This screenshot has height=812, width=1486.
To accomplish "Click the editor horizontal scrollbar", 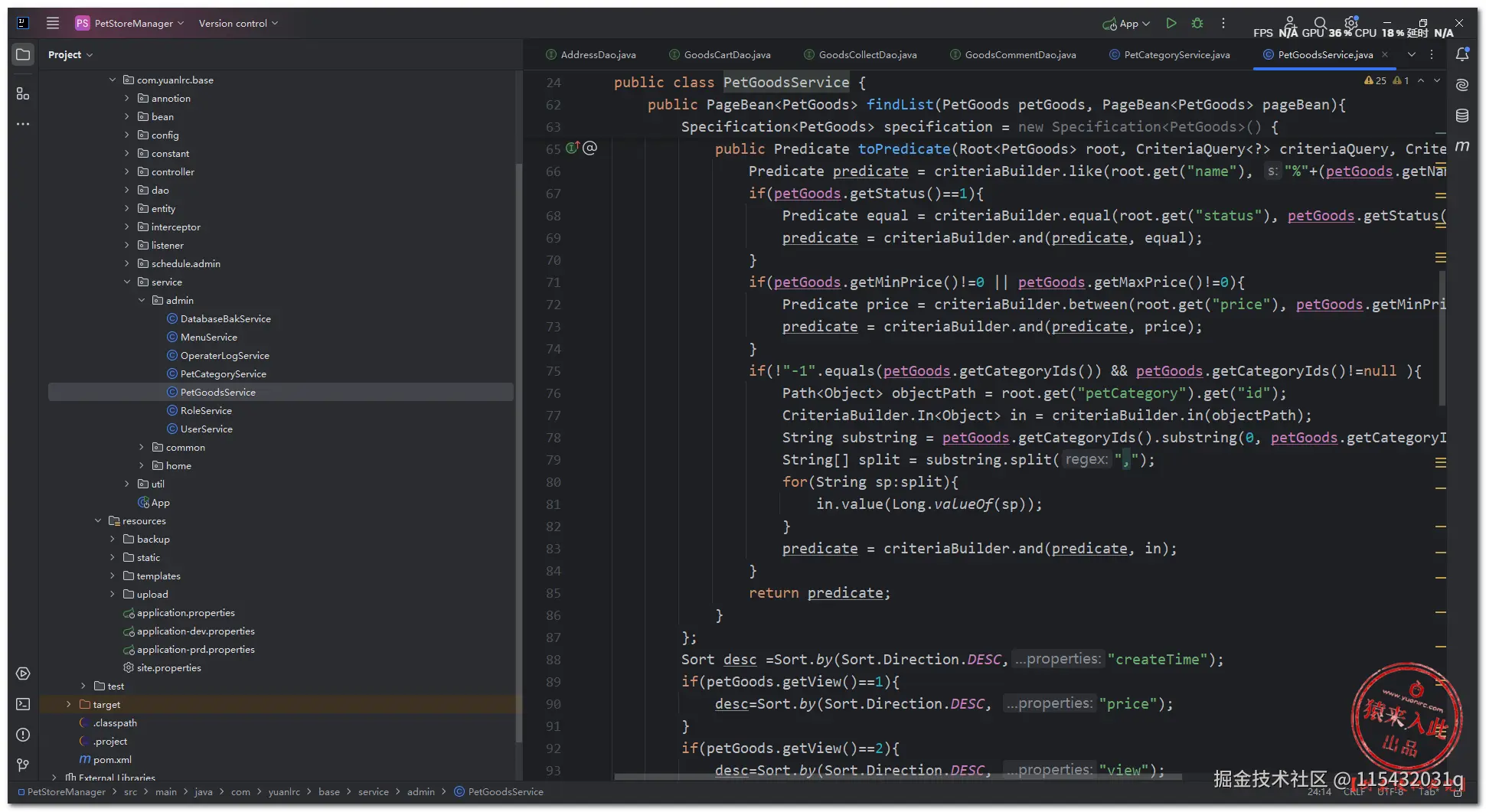I will coord(898,777).
